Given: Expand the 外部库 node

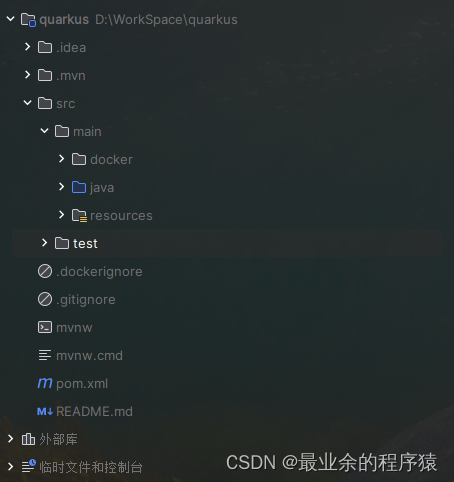Looking at the screenshot, I should [11, 439].
